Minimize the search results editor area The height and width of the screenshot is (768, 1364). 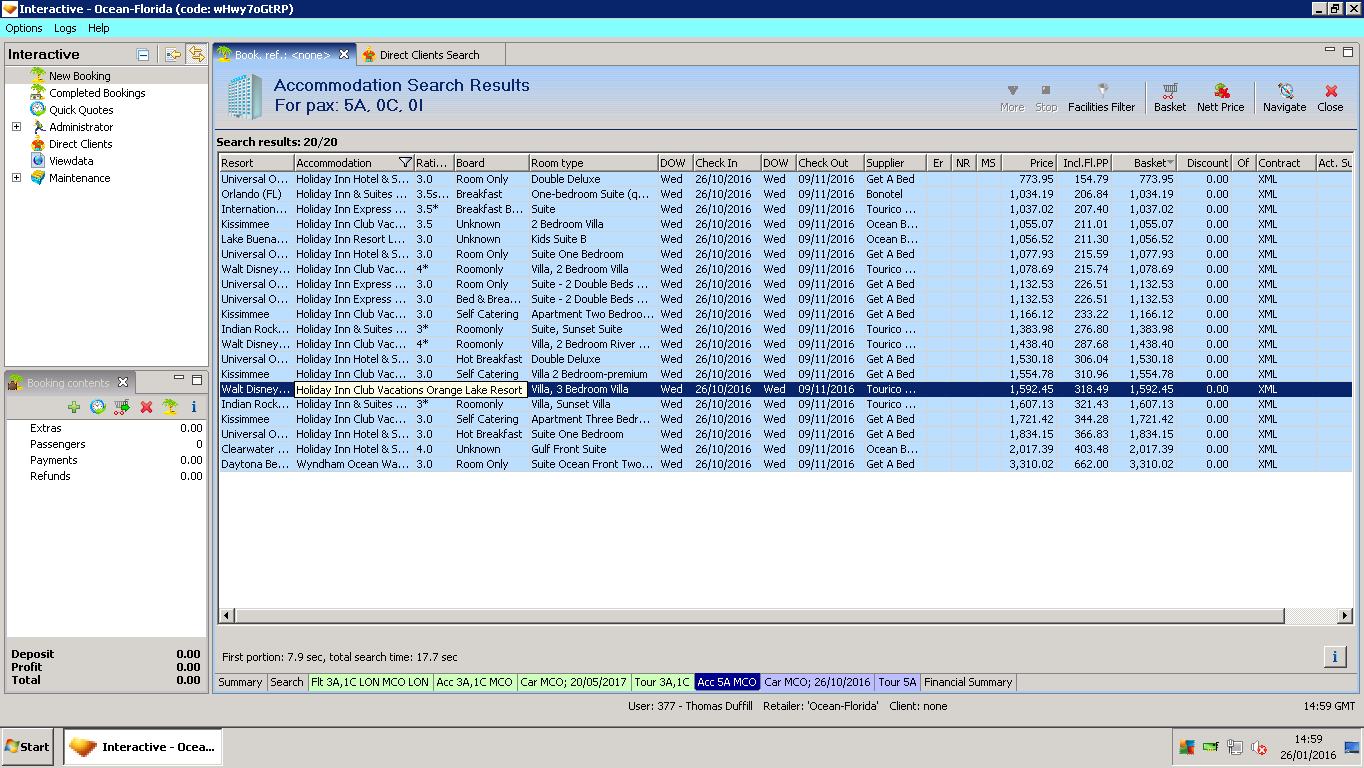tap(1331, 51)
